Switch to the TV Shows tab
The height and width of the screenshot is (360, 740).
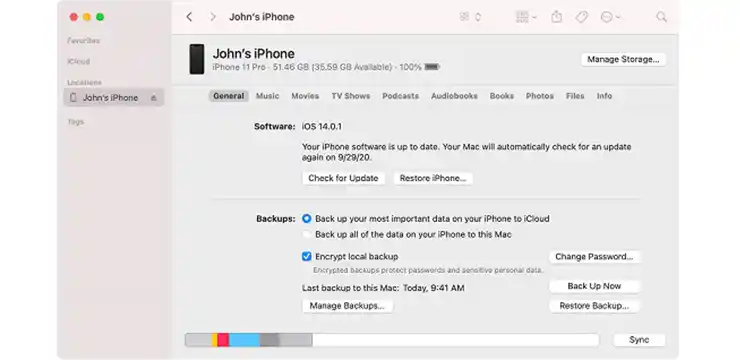tap(351, 96)
